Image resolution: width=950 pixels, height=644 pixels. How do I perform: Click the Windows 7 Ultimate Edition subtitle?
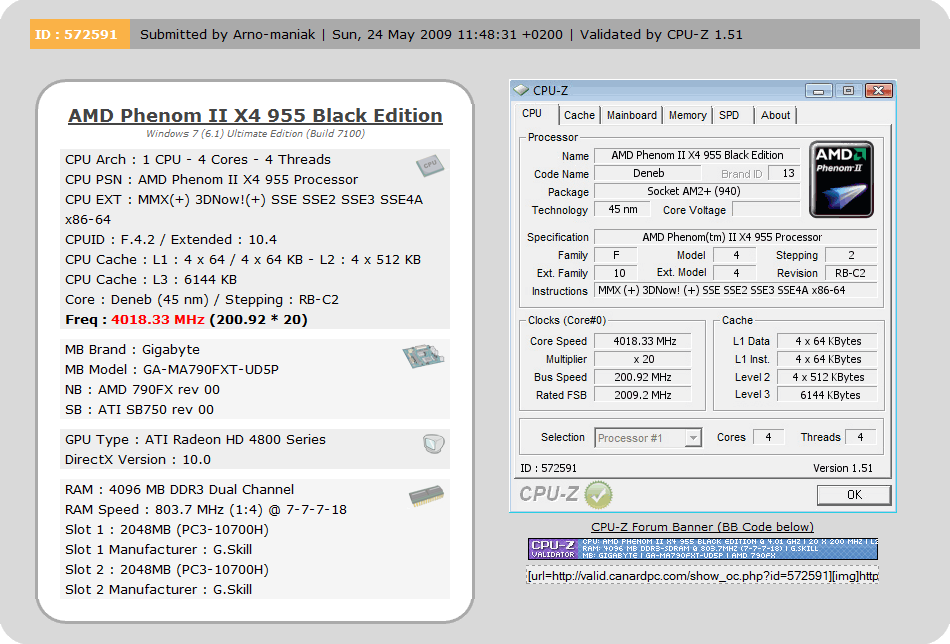click(x=255, y=134)
